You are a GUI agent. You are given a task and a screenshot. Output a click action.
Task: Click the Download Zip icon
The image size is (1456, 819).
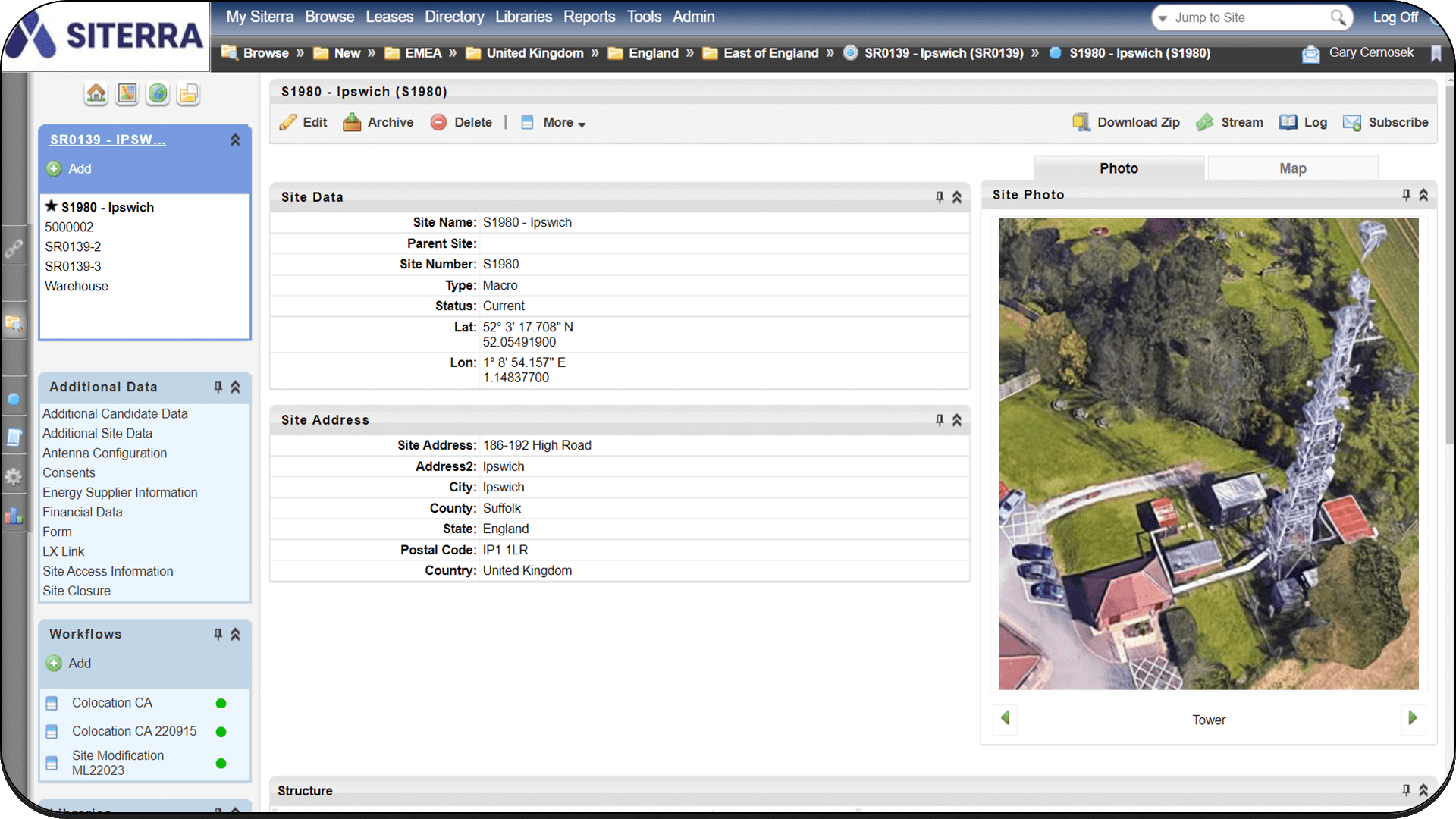tap(1081, 122)
